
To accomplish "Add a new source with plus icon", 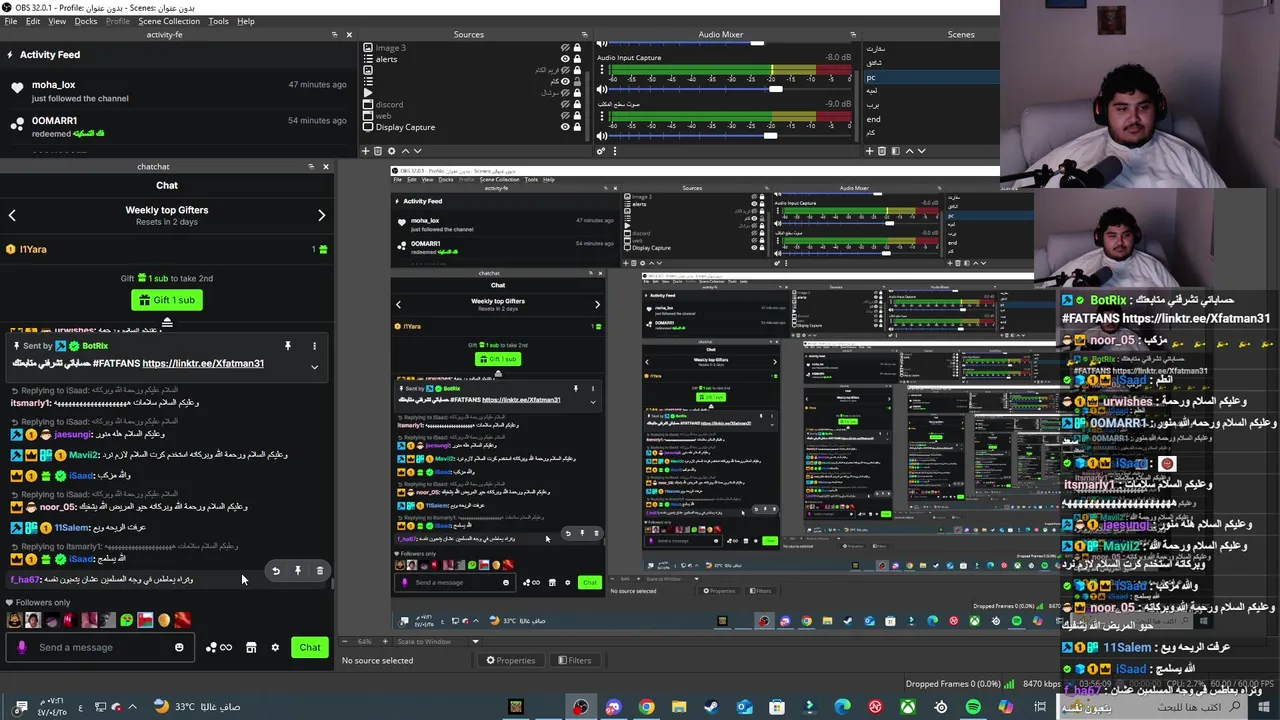I will tap(366, 151).
